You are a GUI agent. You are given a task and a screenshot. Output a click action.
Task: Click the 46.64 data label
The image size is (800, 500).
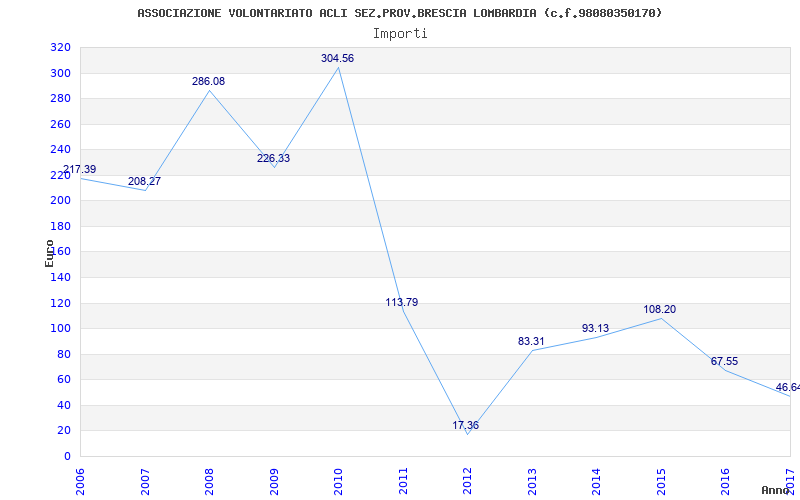tap(788, 388)
